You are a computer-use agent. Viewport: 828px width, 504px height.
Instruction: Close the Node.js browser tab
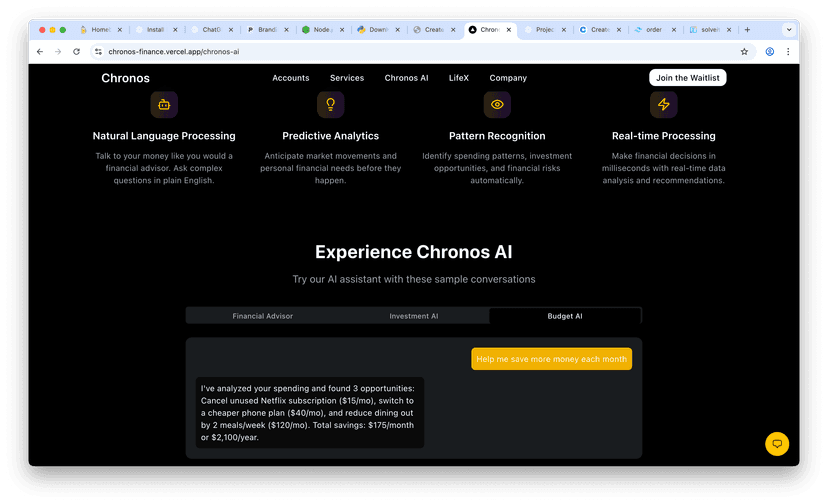[342, 30]
